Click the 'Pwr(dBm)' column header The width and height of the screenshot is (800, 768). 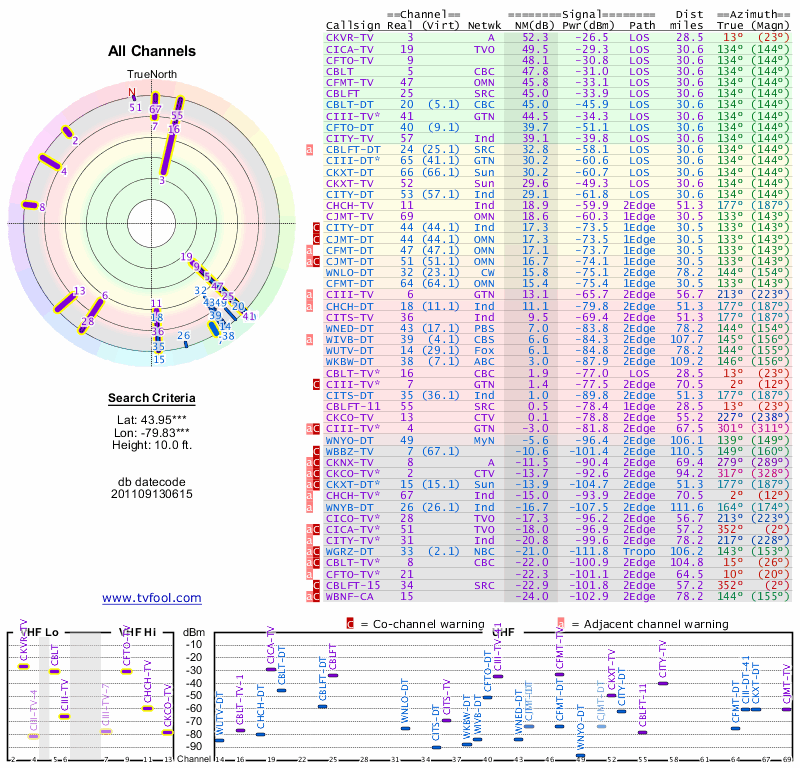[x=589, y=26]
